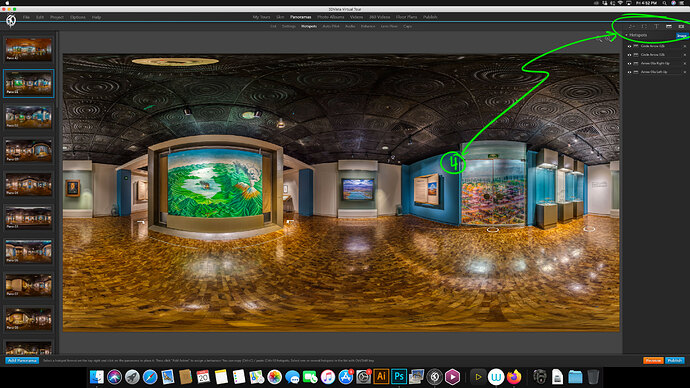Viewport: 690px width, 388px height.
Task: Select the blue-outlined selected panorama thumbnail
Action: coord(29,83)
